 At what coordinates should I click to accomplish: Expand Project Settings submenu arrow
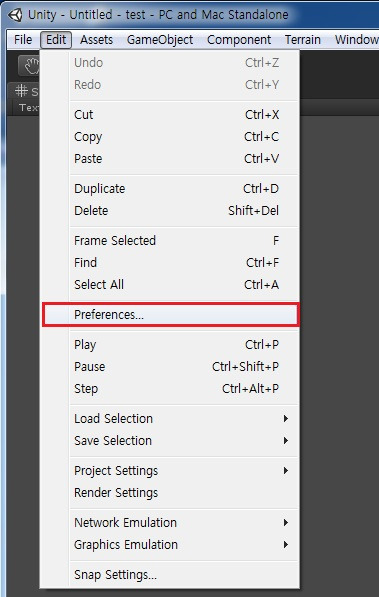(x=286, y=471)
